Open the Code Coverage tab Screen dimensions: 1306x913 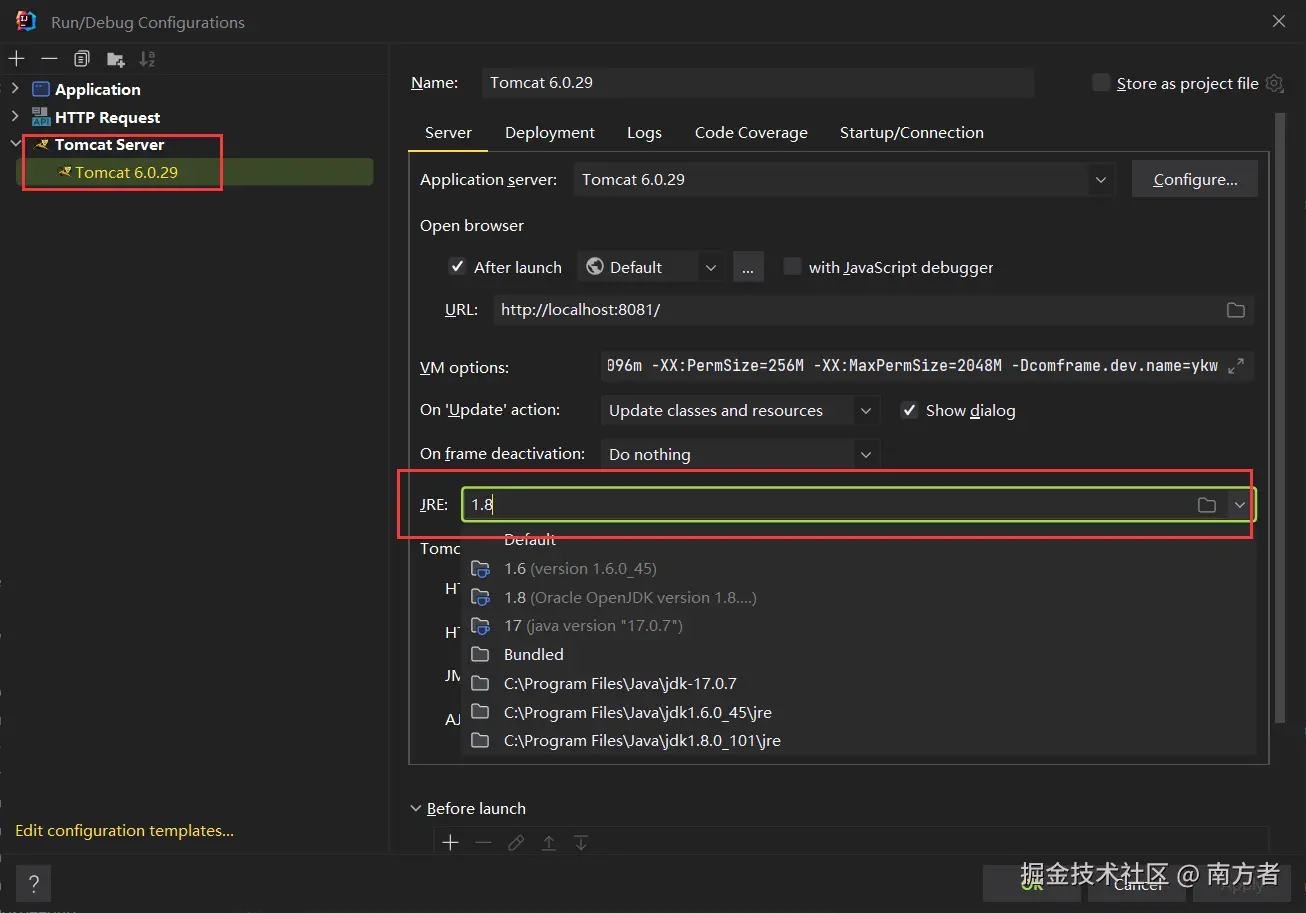tap(751, 132)
